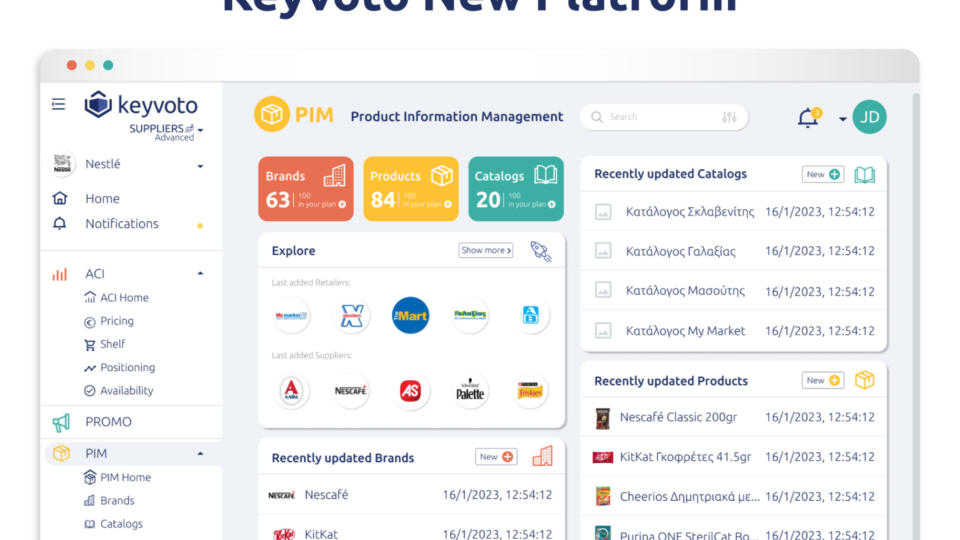Select the Masoutis retailer logo

coord(351,315)
